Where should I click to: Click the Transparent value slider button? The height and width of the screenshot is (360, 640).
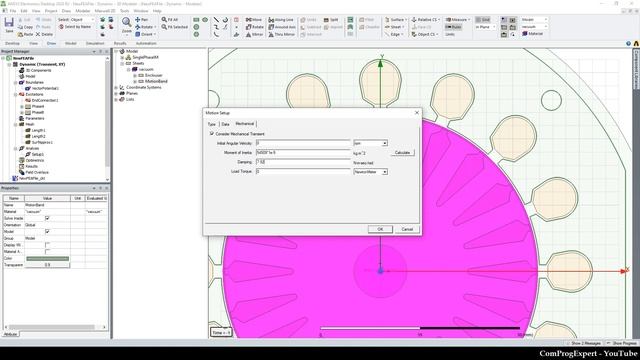(x=48, y=265)
